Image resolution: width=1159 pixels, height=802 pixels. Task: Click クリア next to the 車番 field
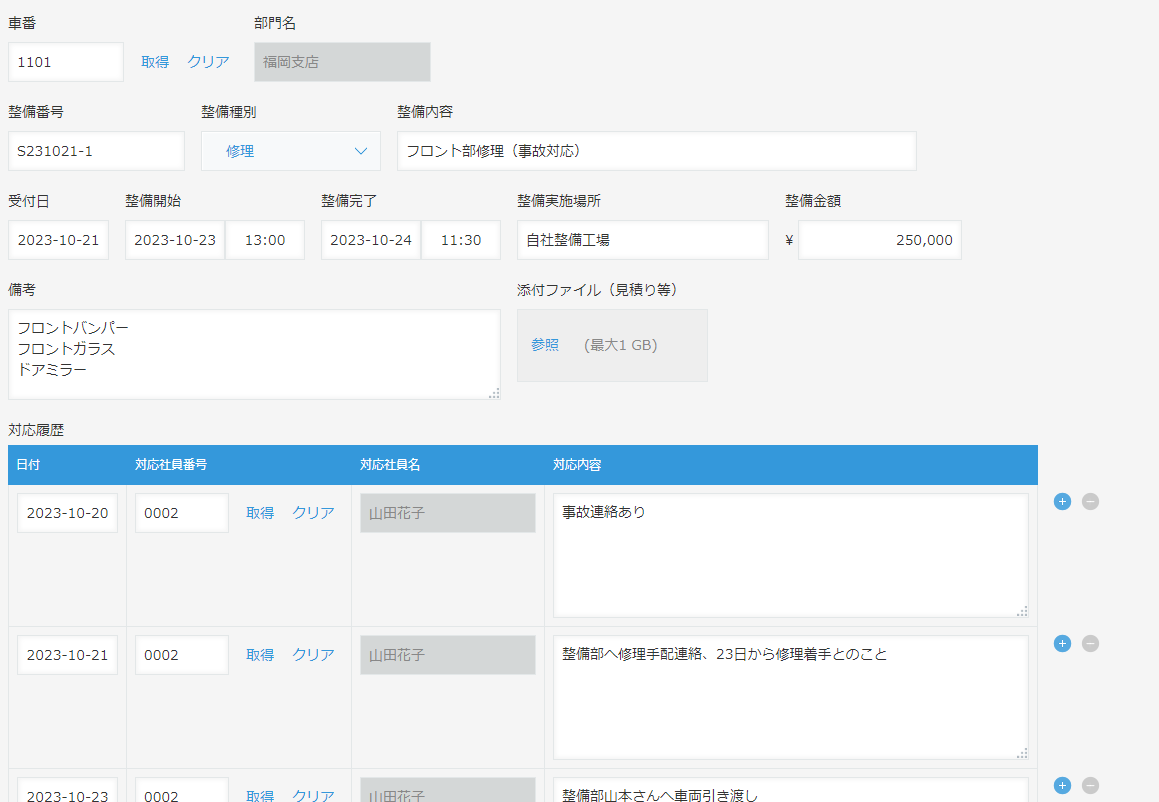pyautogui.click(x=208, y=62)
